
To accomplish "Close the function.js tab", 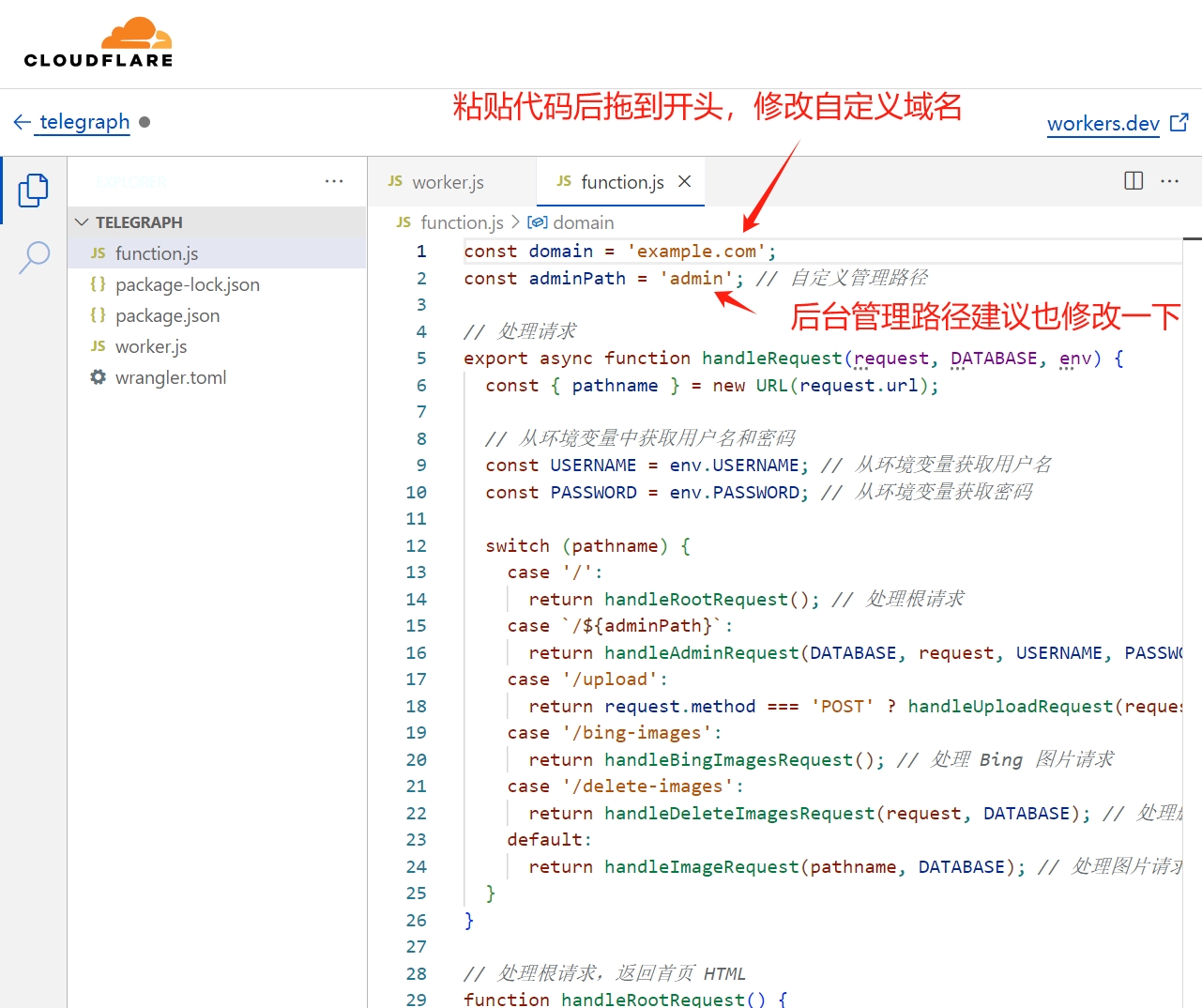I will pyautogui.click(x=685, y=181).
